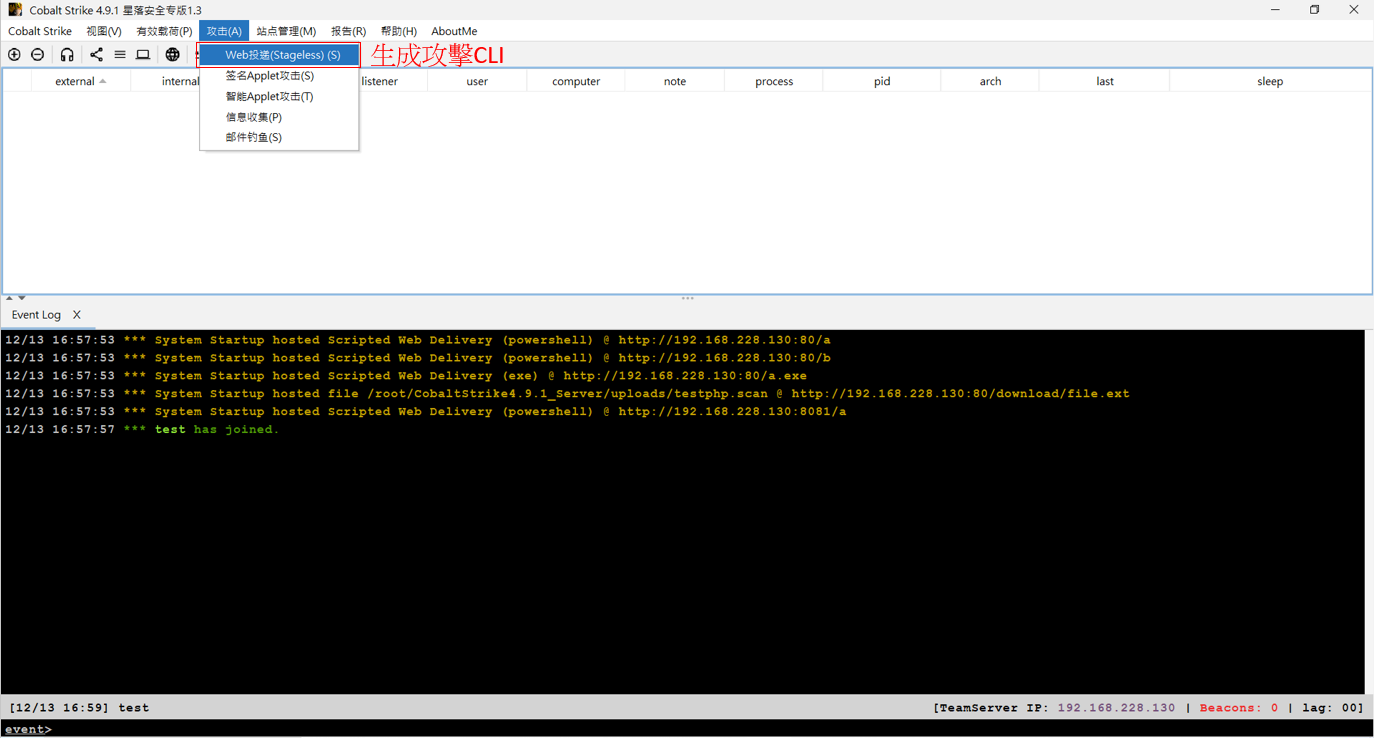This screenshot has height=738, width=1374.
Task: Click the process column header
Action: [774, 81]
